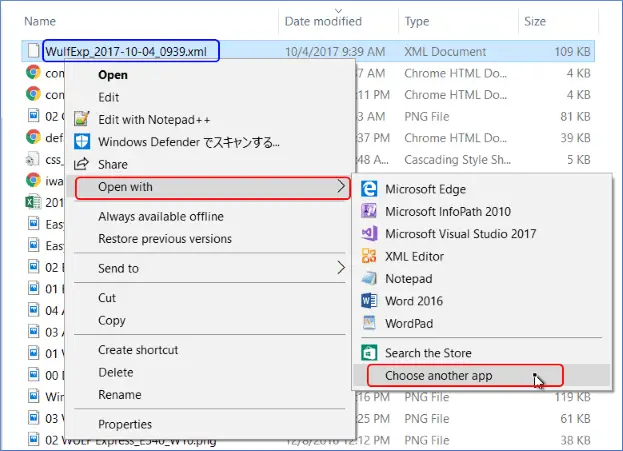
Task: Click the image icon of 38 KB PNG file
Action: (34, 439)
